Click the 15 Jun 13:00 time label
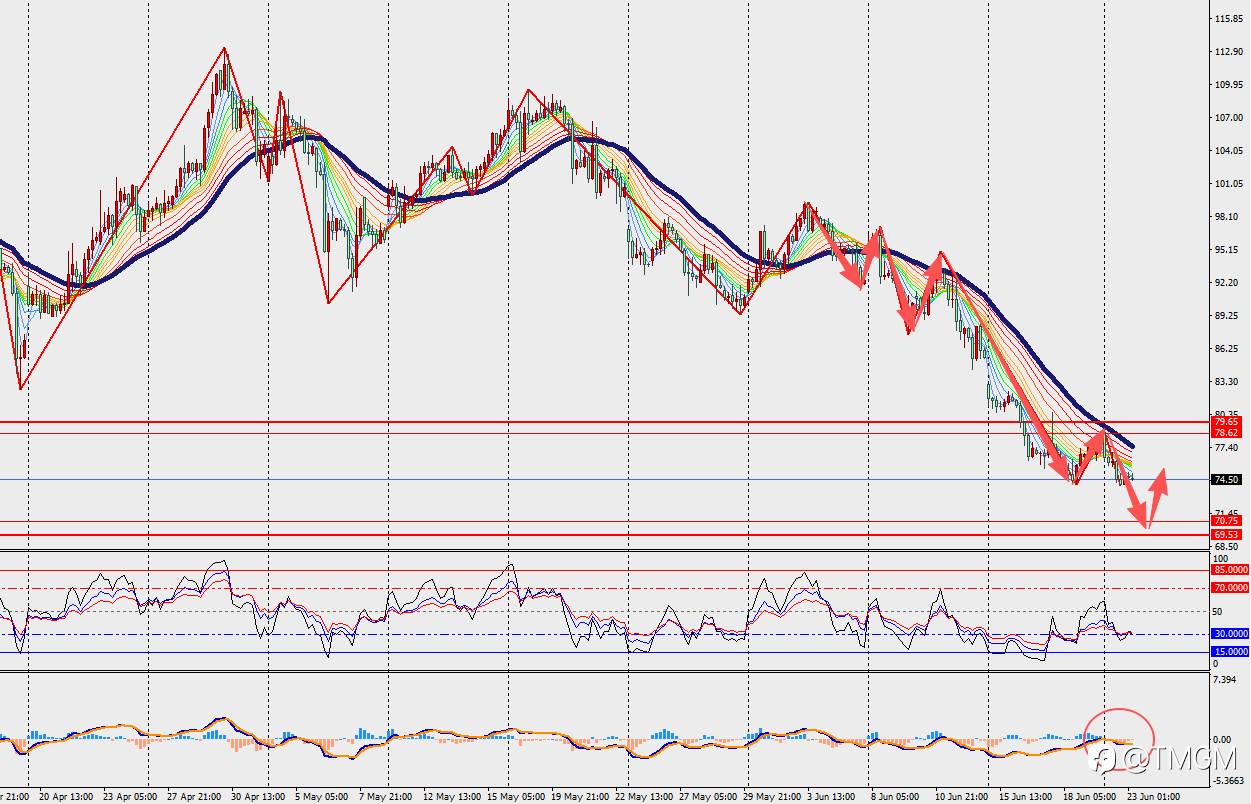This screenshot has height=804, width=1251. [x=1024, y=797]
